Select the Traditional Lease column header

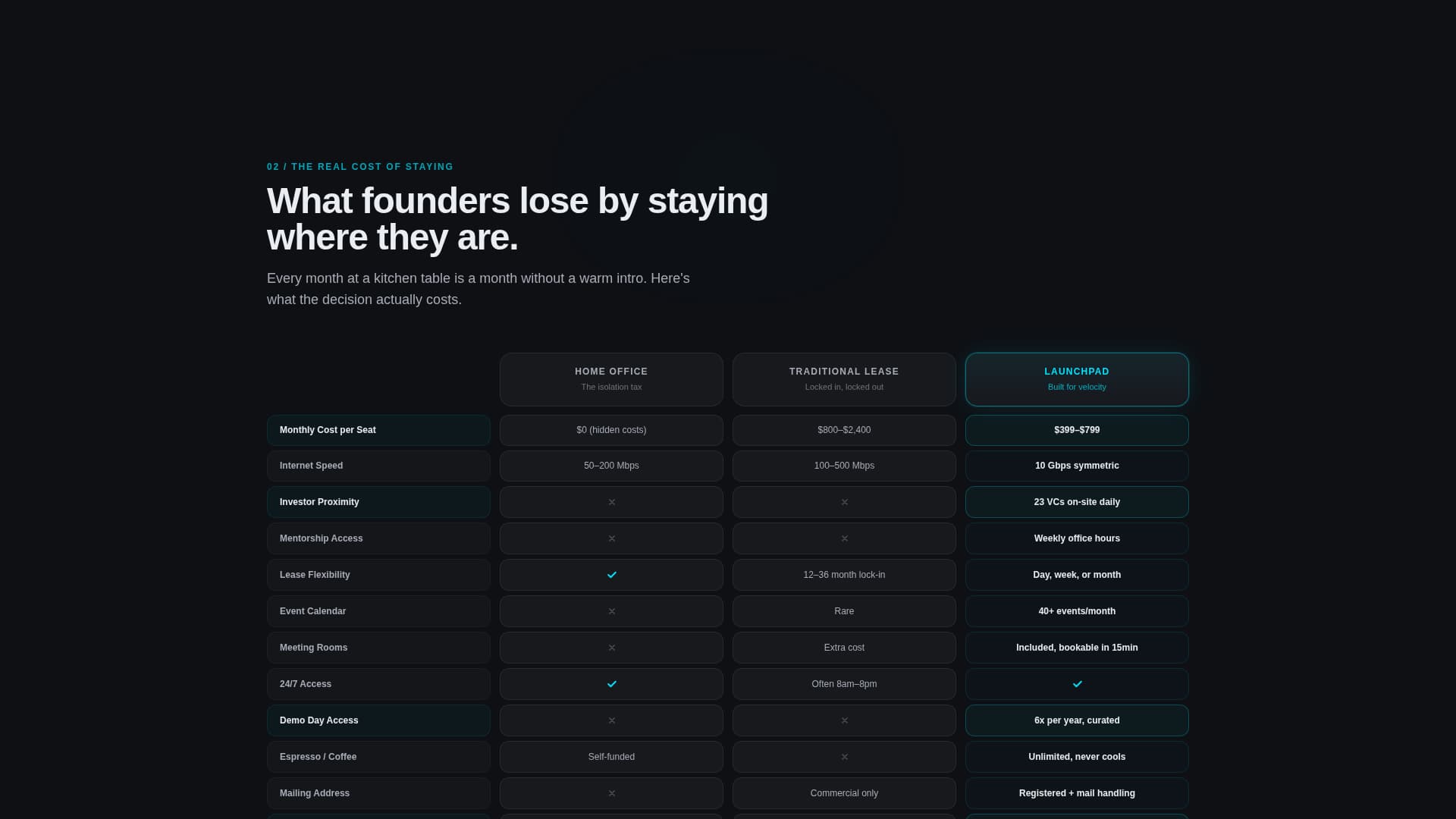[x=844, y=379]
